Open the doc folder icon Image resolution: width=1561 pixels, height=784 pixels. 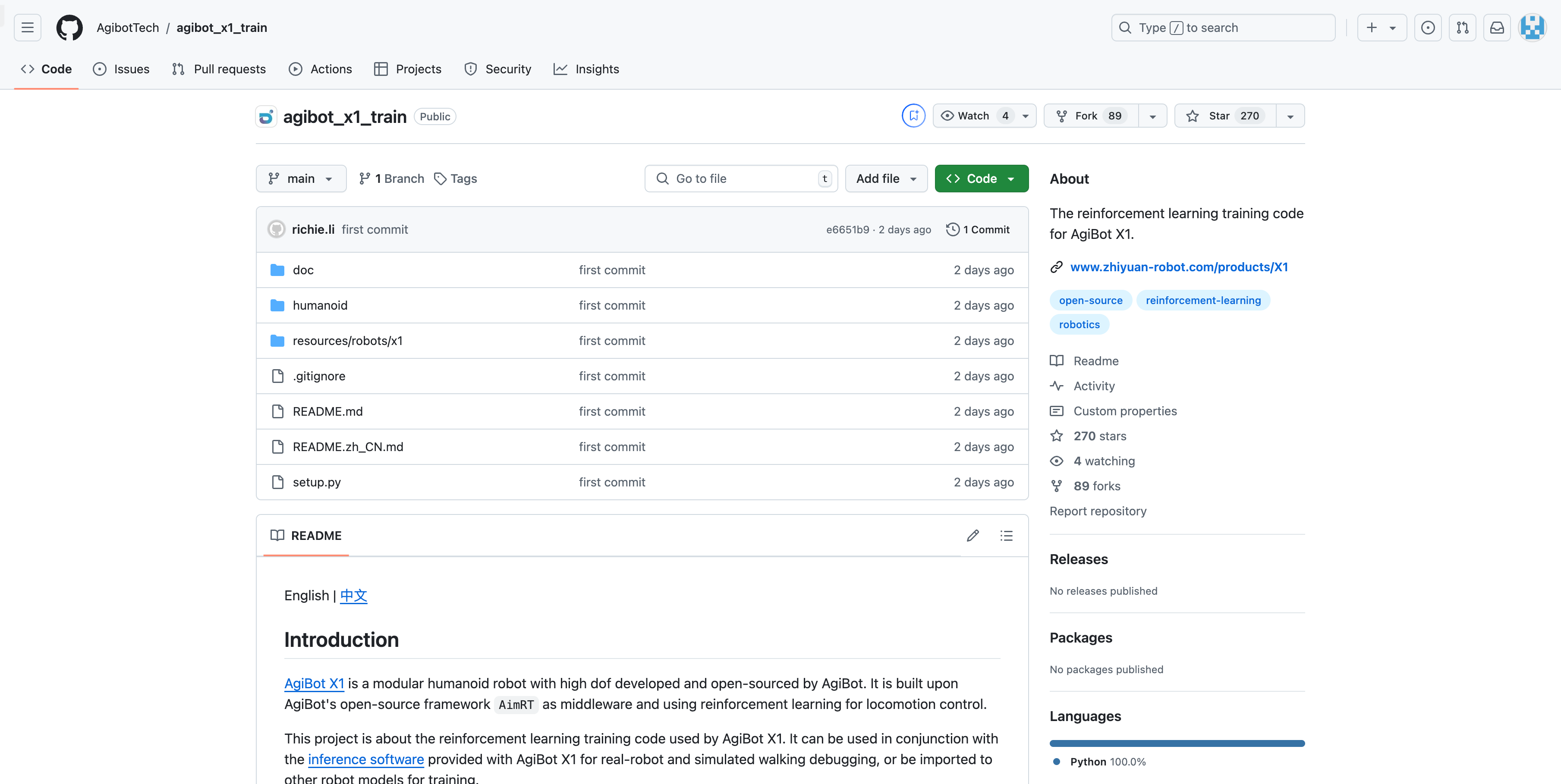tap(277, 270)
